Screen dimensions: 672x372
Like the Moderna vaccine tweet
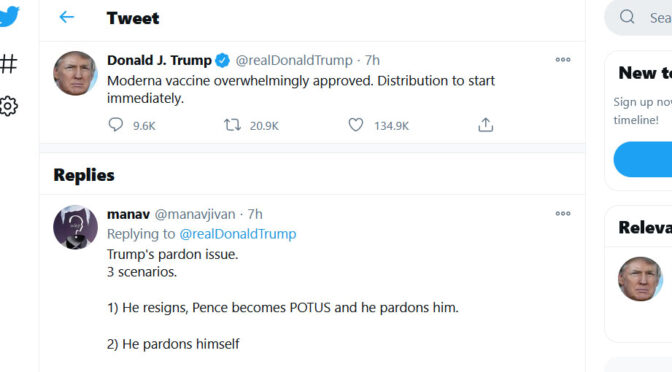[x=356, y=125]
